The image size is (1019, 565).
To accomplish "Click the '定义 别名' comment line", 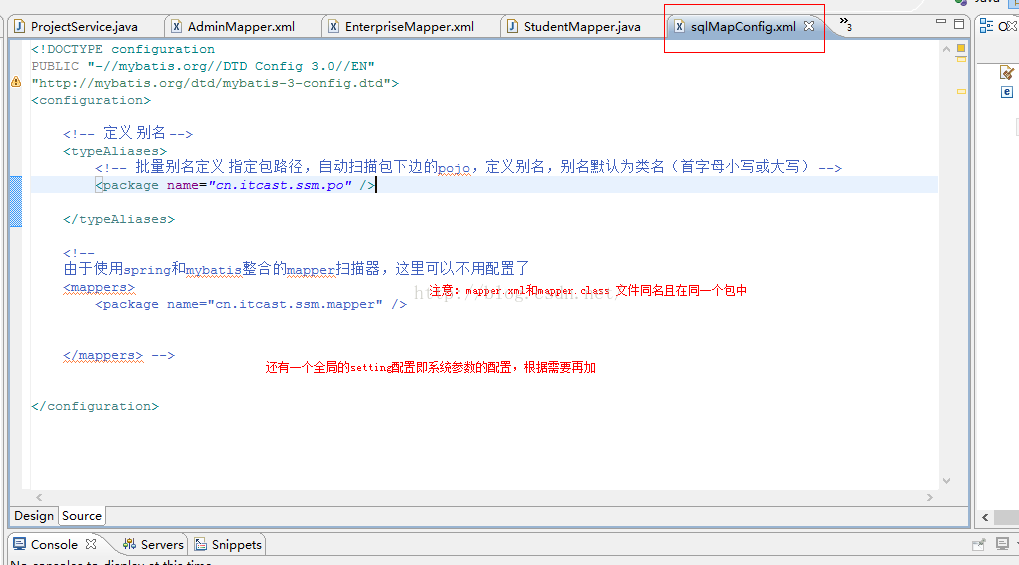I will click(x=128, y=133).
